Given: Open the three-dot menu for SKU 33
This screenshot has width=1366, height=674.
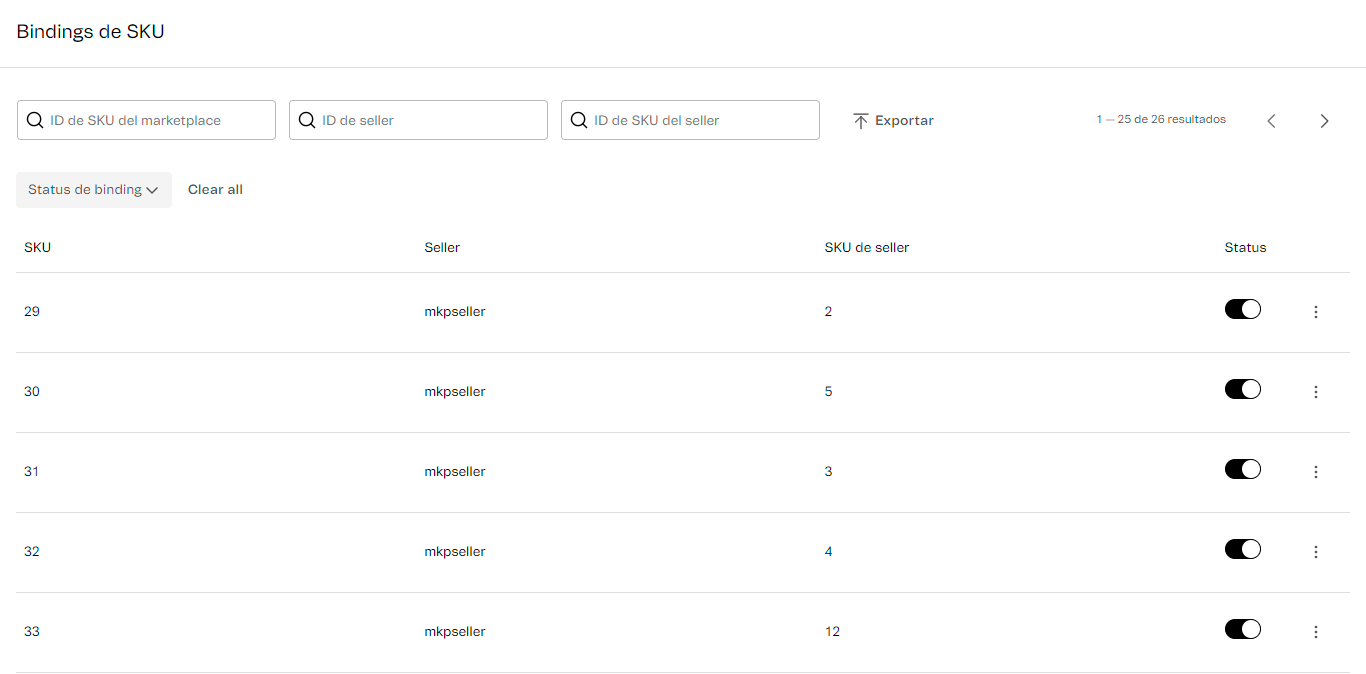Looking at the screenshot, I should click(1315, 632).
